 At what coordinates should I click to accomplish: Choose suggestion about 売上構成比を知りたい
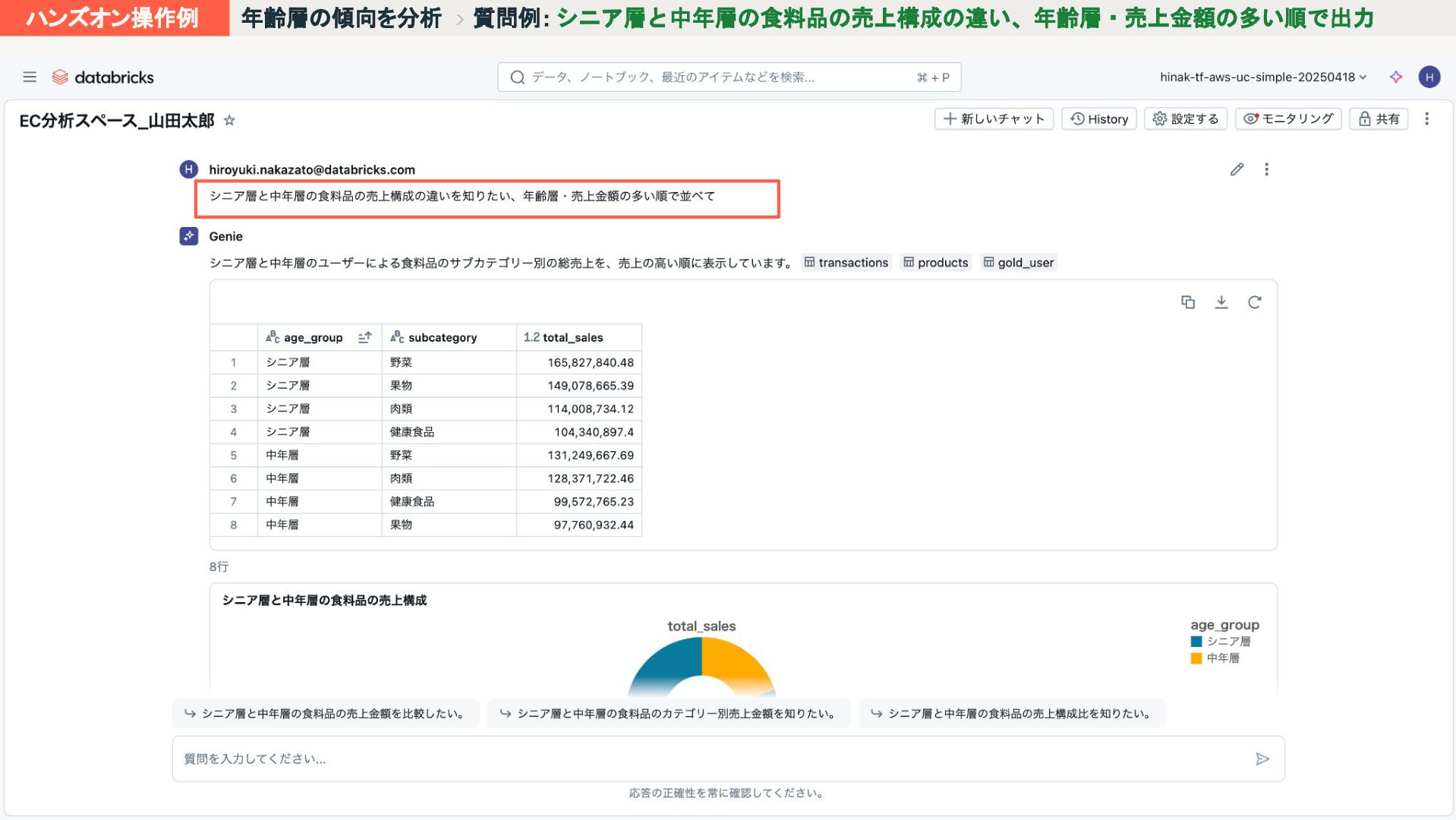point(1012,714)
